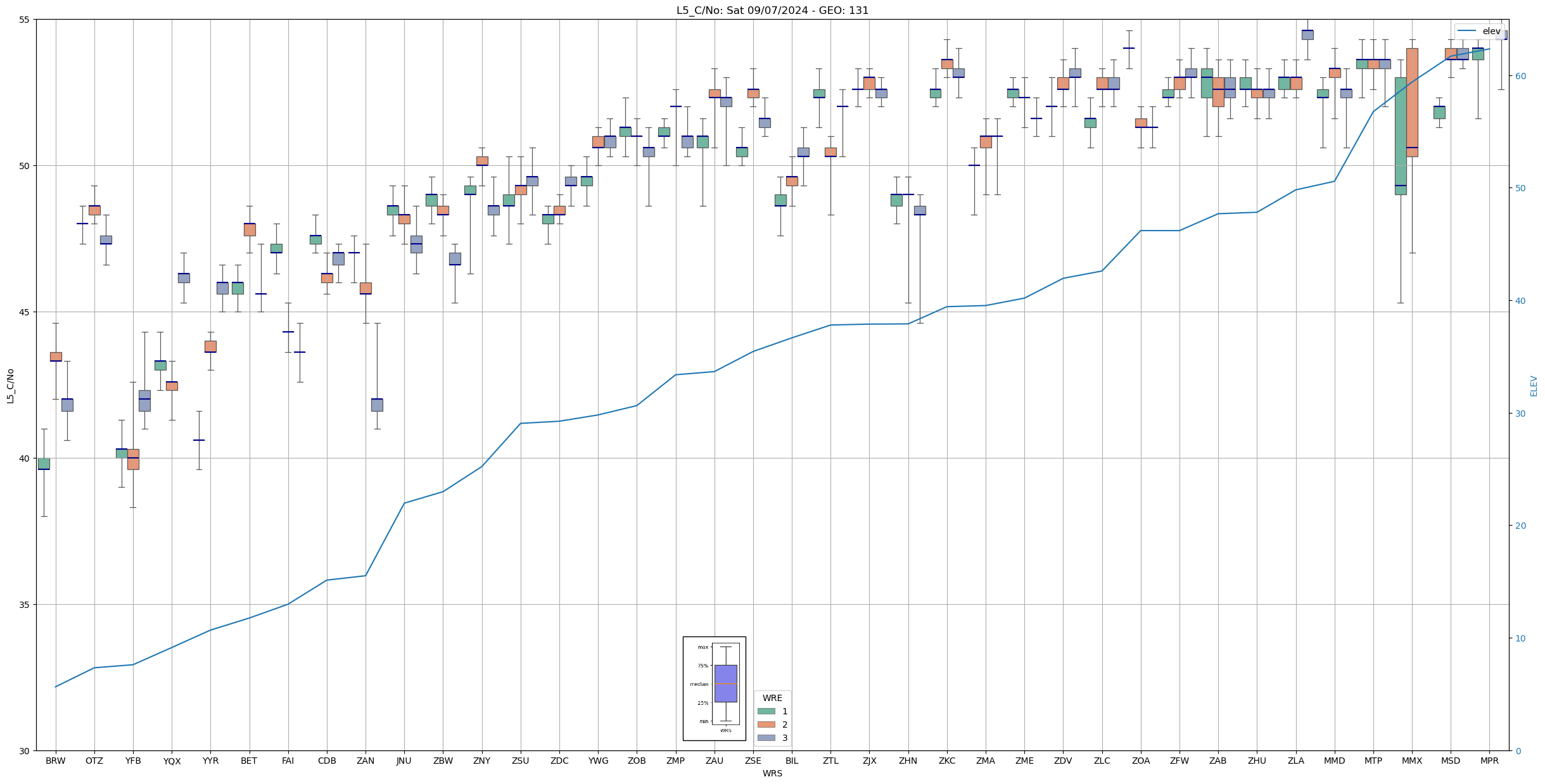
Task: Click the ZMP station tick label
Action: 676,761
